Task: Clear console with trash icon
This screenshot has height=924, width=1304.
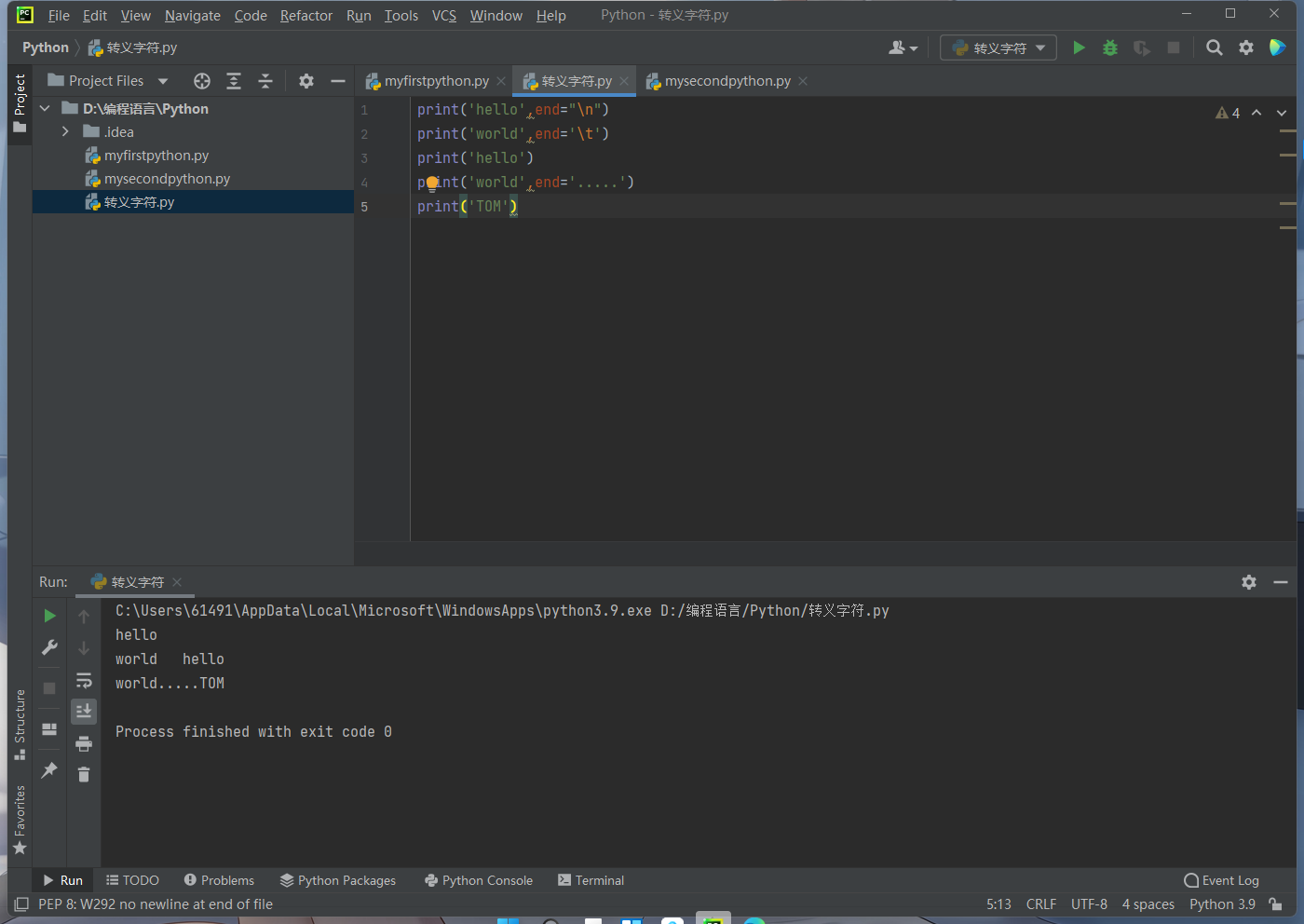Action: click(84, 775)
